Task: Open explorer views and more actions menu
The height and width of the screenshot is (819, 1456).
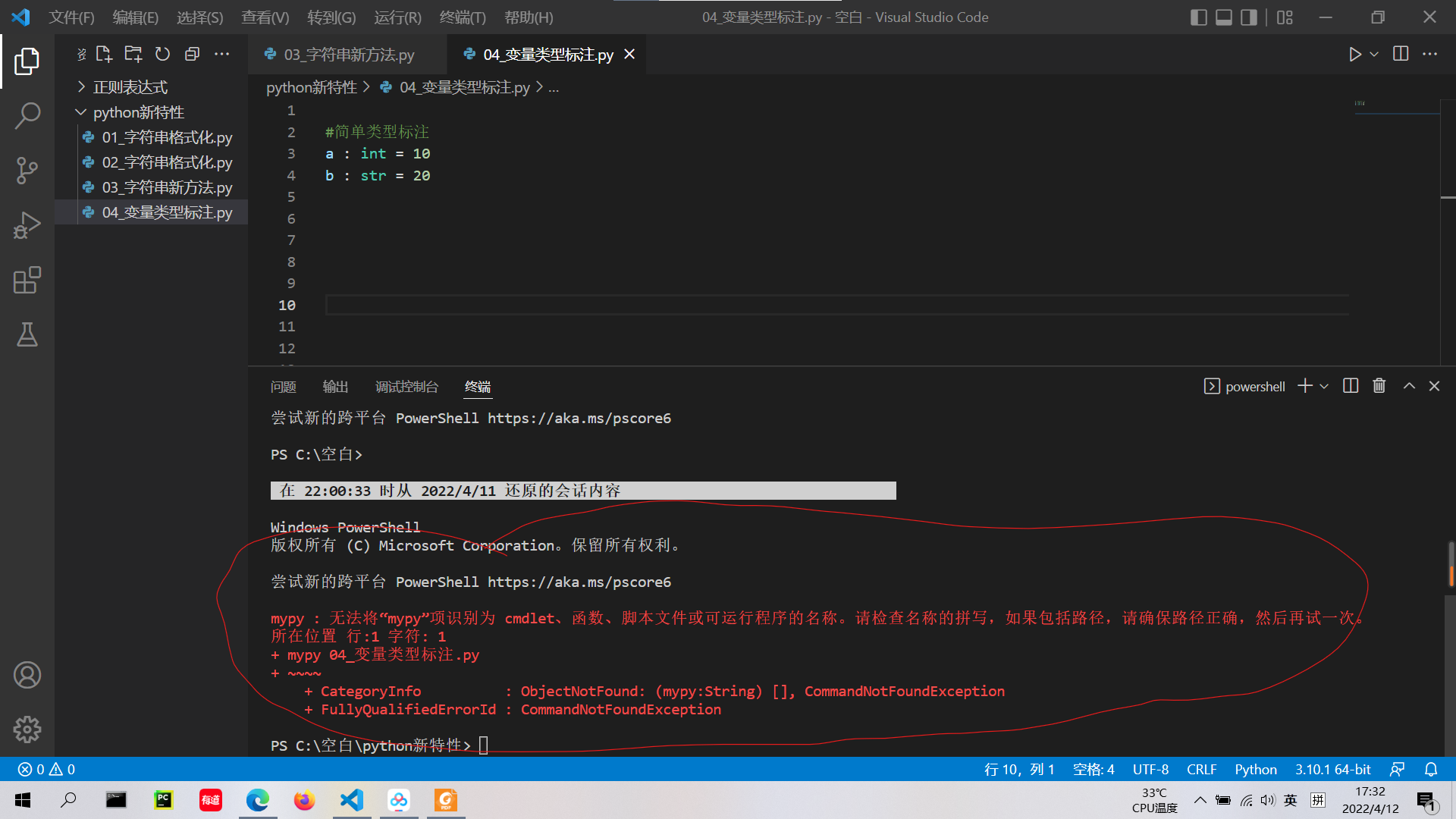Action: coord(221,54)
